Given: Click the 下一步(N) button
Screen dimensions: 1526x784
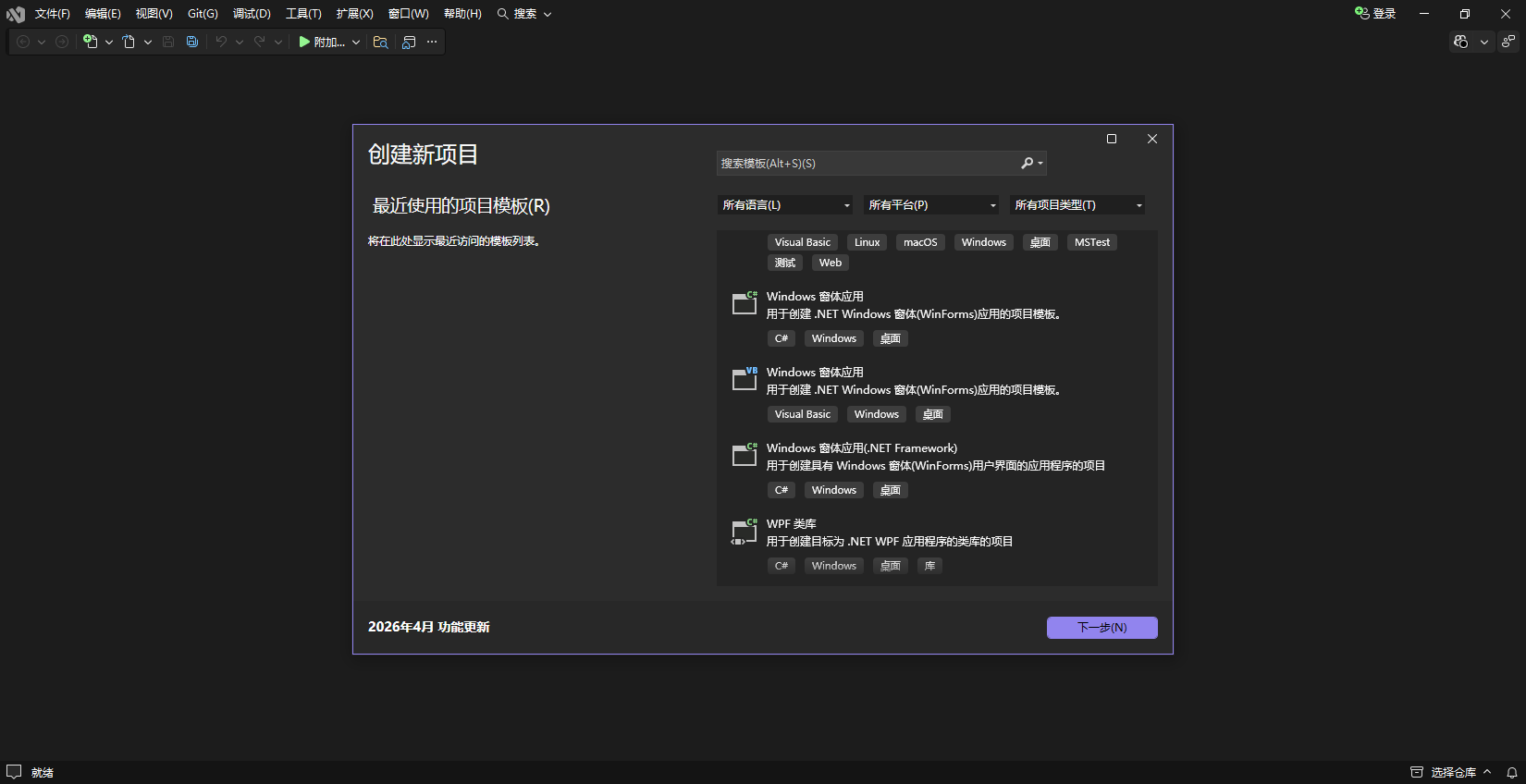Looking at the screenshot, I should pyautogui.click(x=1102, y=628).
